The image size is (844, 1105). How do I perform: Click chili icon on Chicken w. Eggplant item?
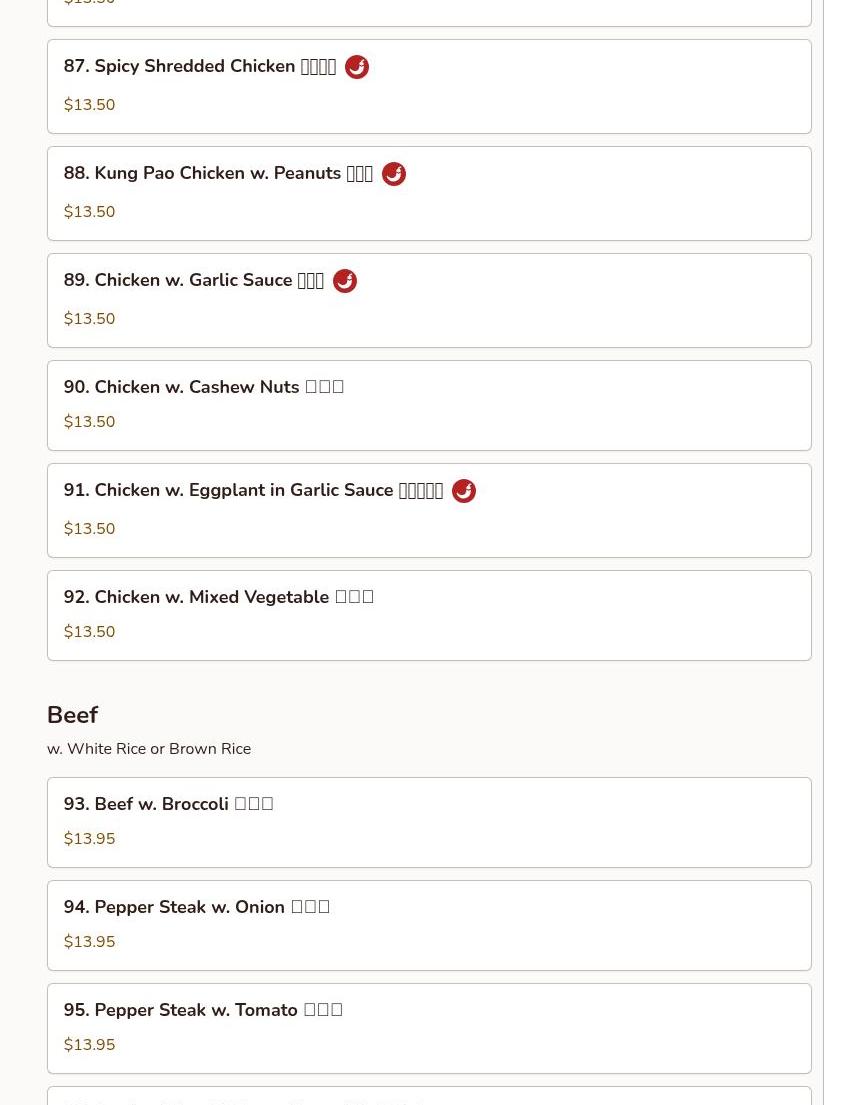click(x=464, y=491)
